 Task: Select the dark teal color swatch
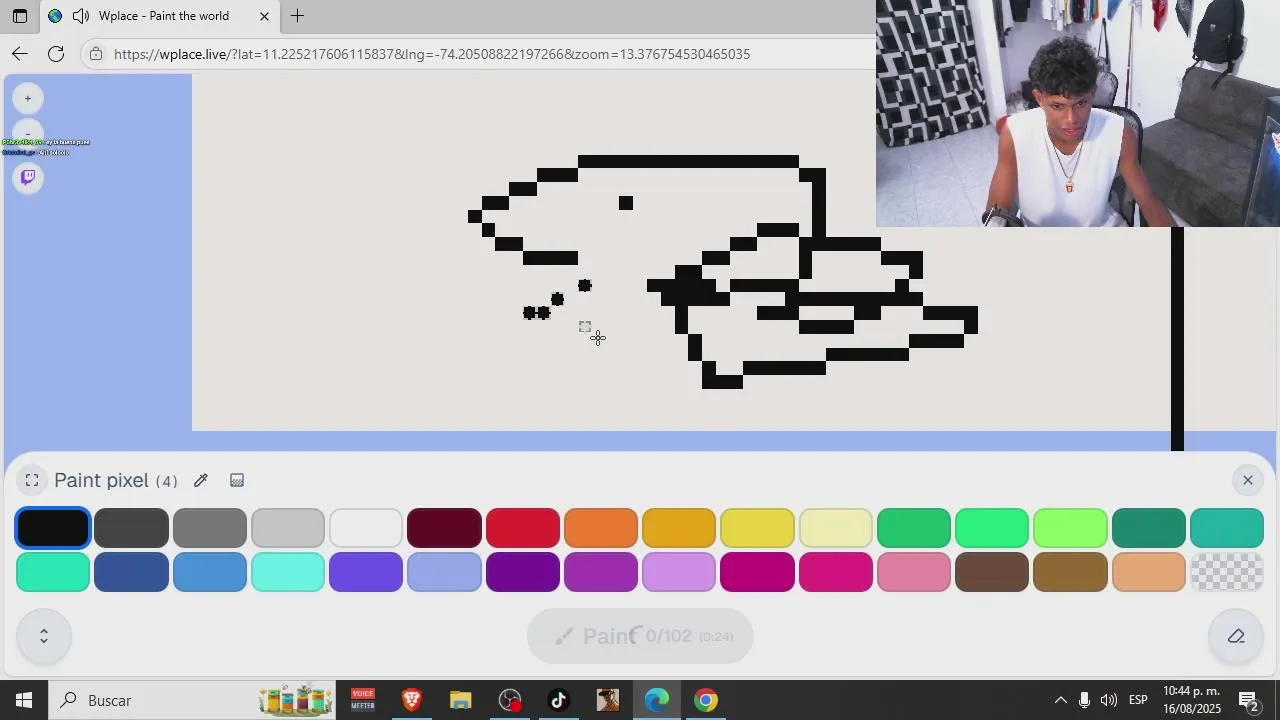click(x=1149, y=528)
